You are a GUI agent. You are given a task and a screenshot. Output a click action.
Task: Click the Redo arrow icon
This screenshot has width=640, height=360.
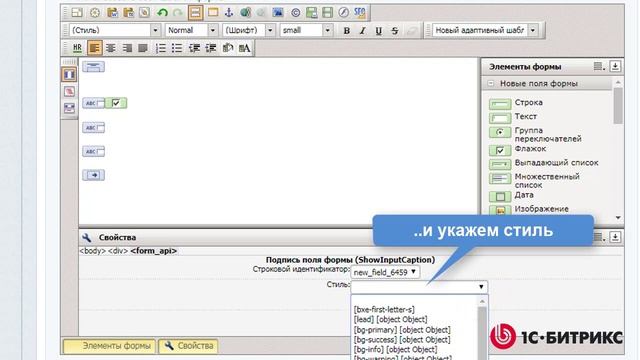tap(178, 13)
